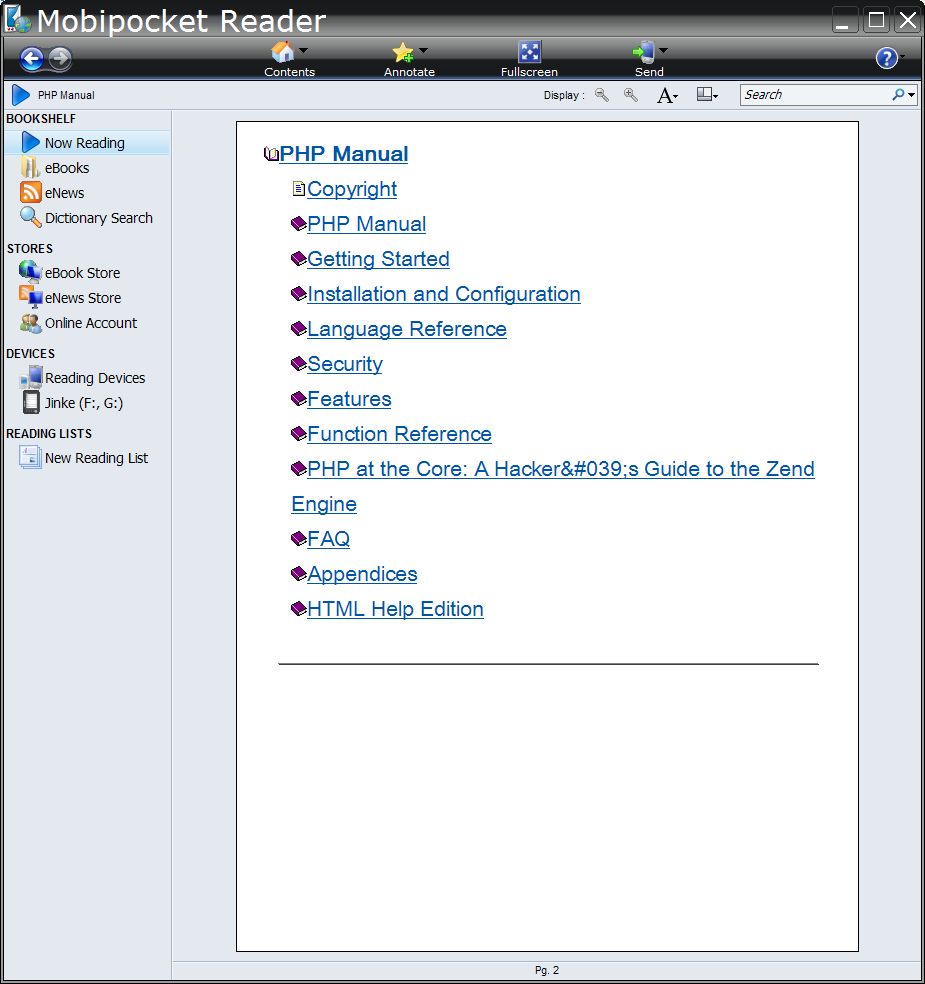The height and width of the screenshot is (984, 925).
Task: Open the Function Reference link
Action: pyautogui.click(x=399, y=434)
